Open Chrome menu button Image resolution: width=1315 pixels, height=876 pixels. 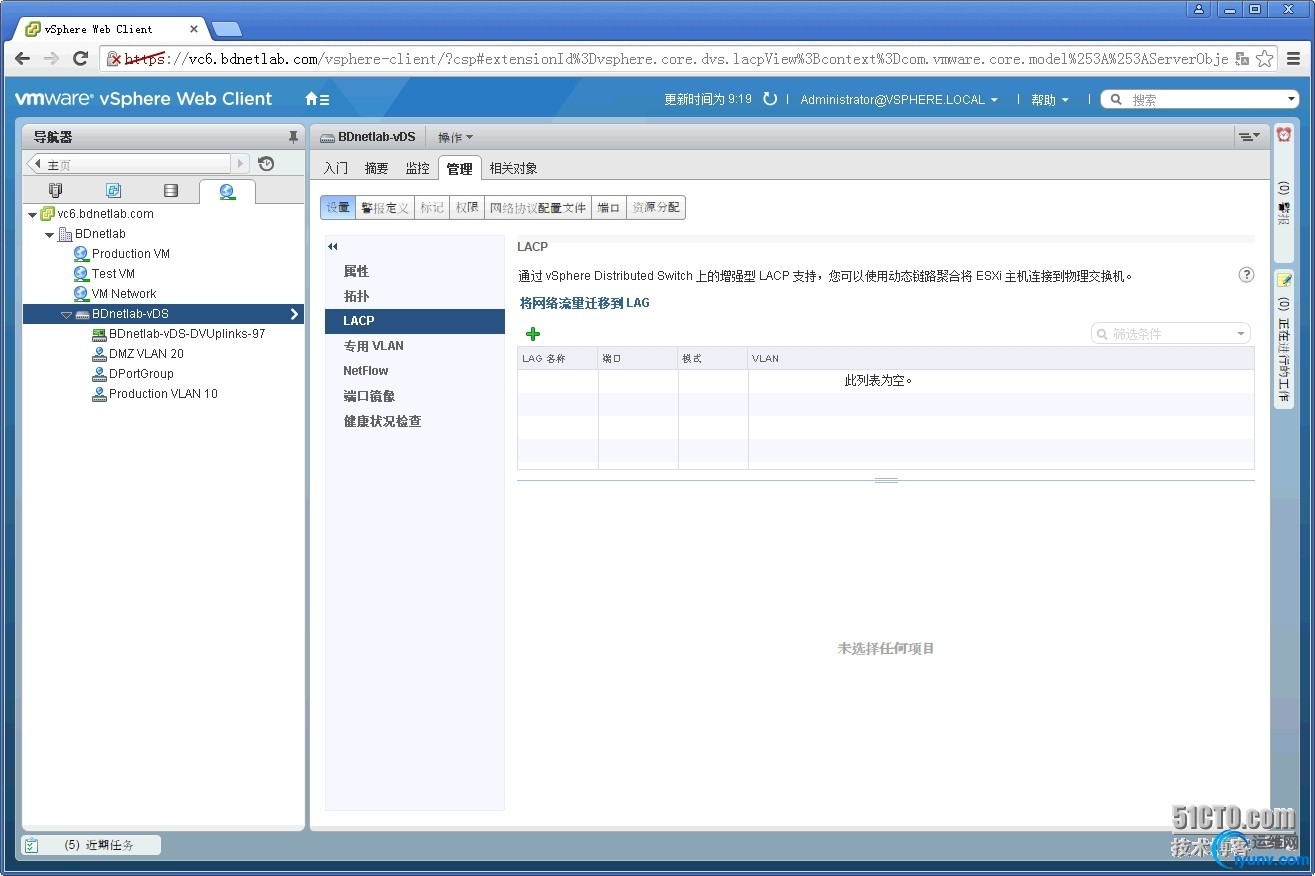coord(1293,59)
